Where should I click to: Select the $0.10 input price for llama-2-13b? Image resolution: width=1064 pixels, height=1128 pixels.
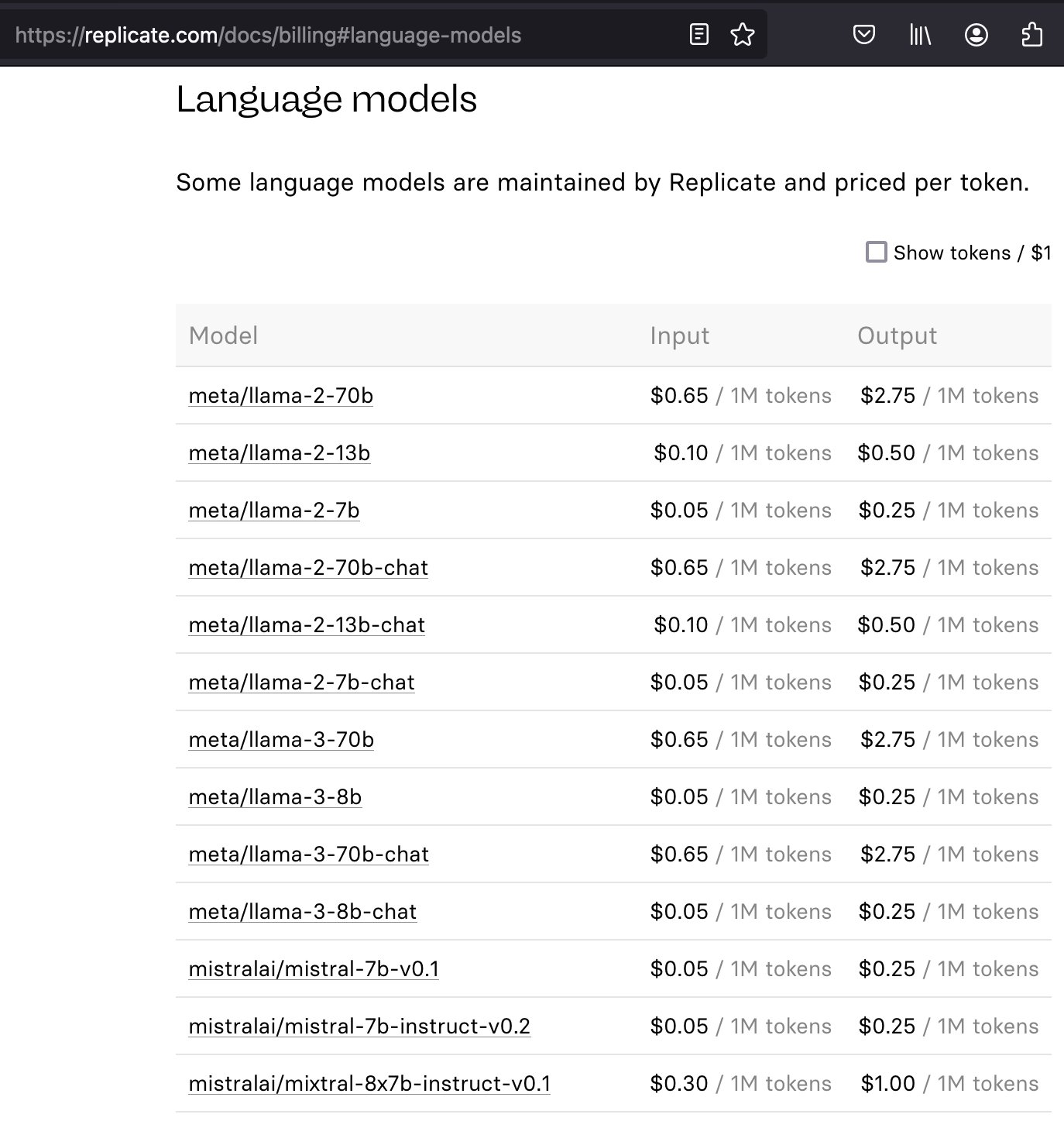pyautogui.click(x=681, y=453)
